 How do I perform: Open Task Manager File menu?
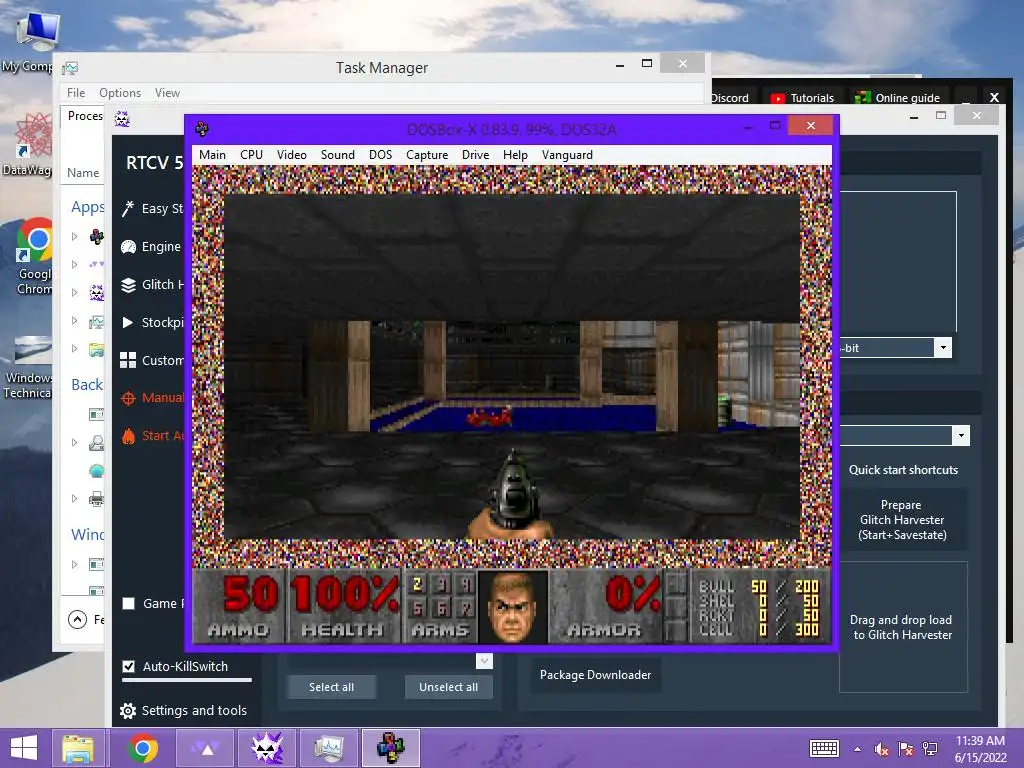[x=76, y=93]
